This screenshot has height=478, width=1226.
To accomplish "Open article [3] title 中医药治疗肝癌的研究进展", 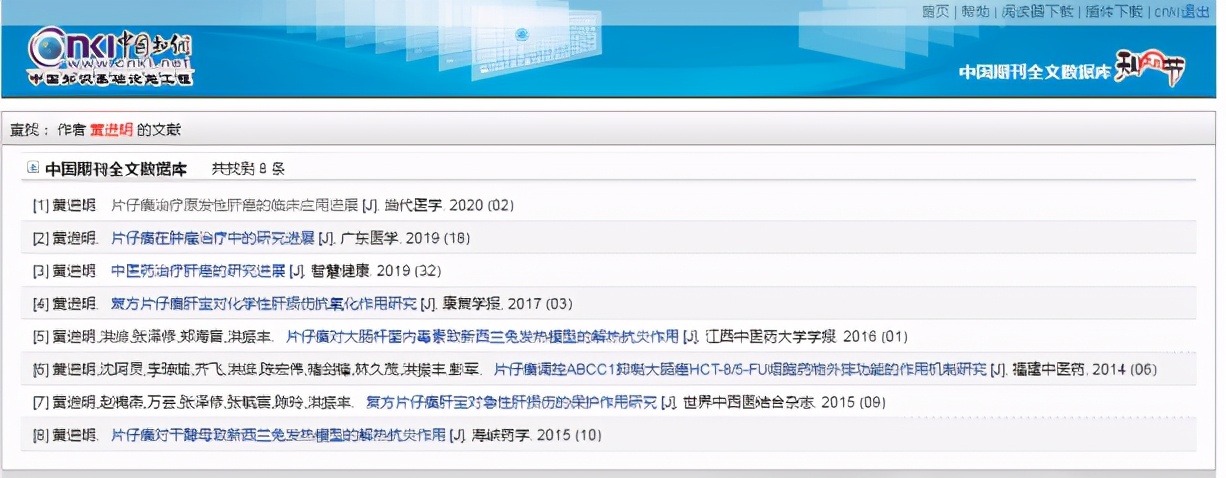I will click(x=197, y=271).
